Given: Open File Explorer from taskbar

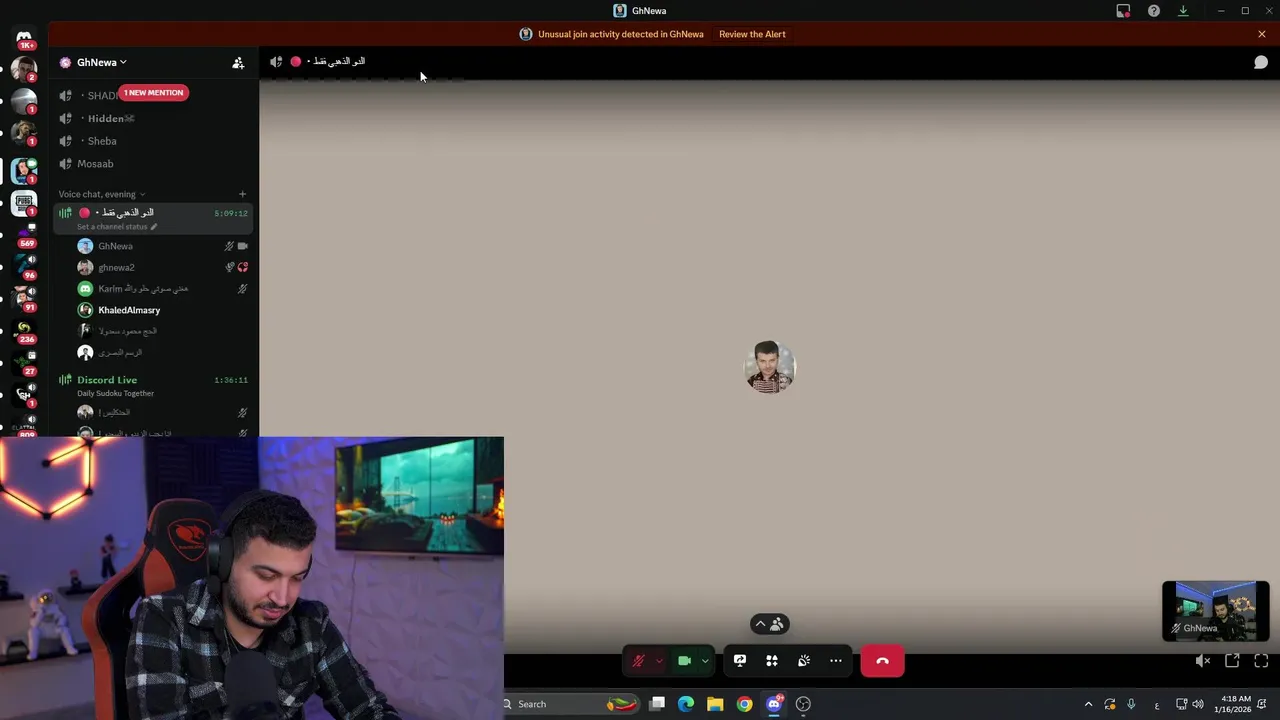Looking at the screenshot, I should [715, 704].
